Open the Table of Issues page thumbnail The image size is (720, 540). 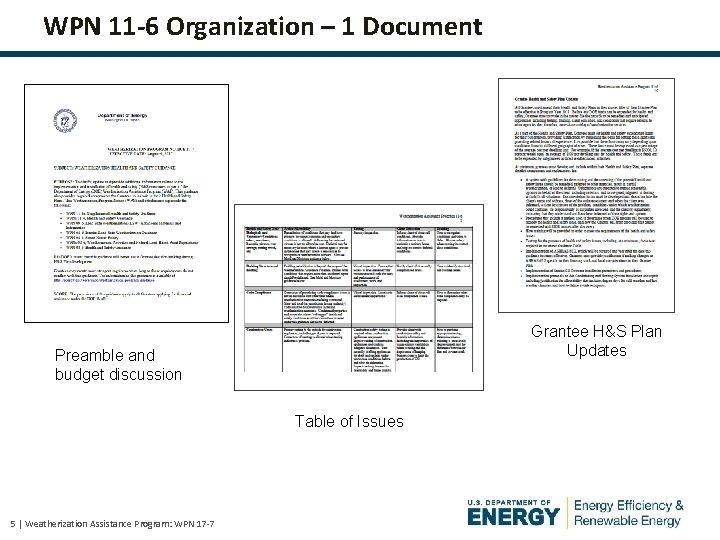(x=359, y=298)
